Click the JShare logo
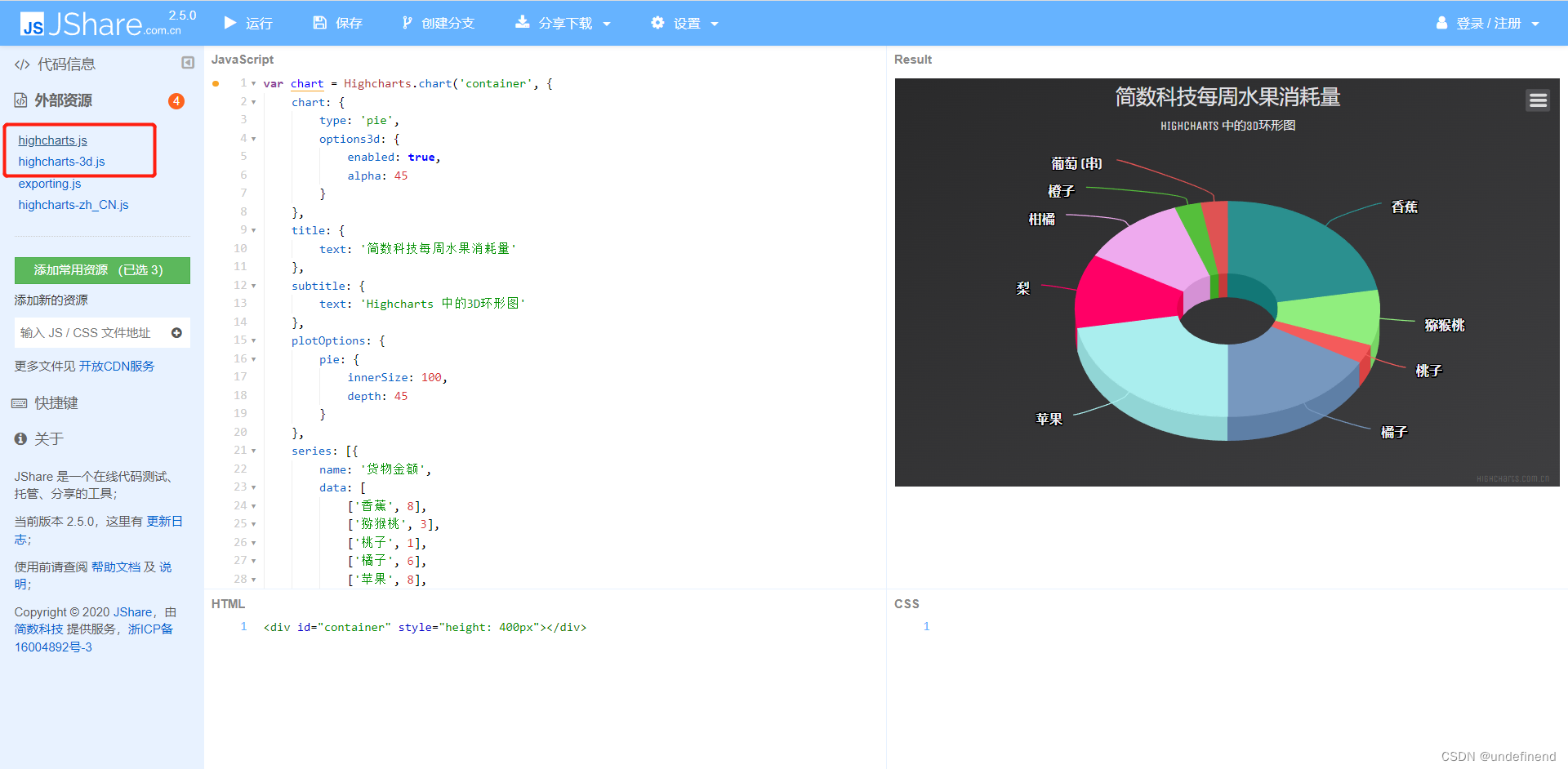This screenshot has width=1568, height=769. (101, 24)
